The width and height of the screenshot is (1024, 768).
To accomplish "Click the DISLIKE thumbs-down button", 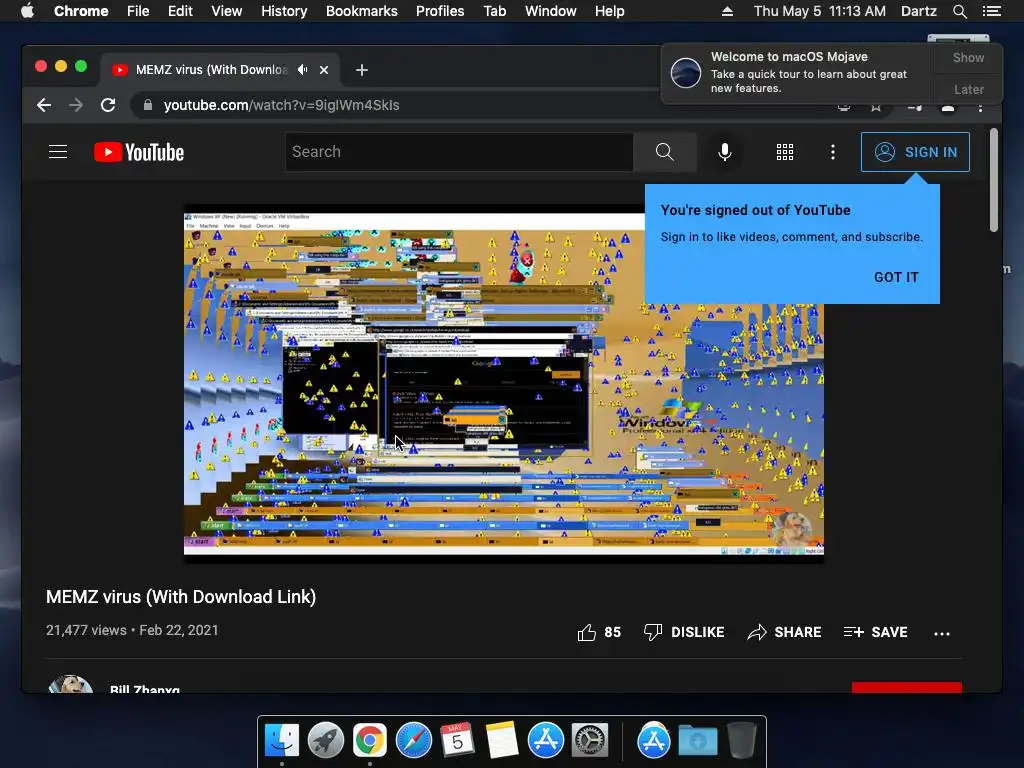I will pyautogui.click(x=684, y=632).
